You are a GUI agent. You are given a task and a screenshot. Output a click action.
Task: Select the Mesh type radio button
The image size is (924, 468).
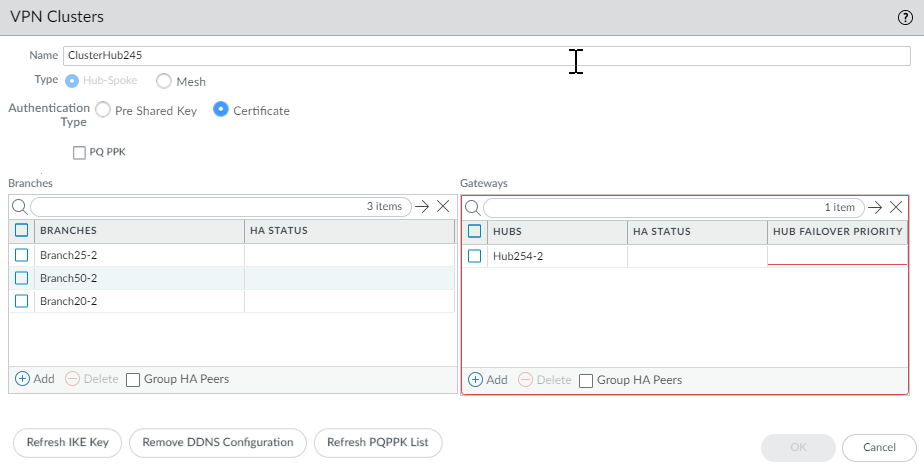click(164, 81)
